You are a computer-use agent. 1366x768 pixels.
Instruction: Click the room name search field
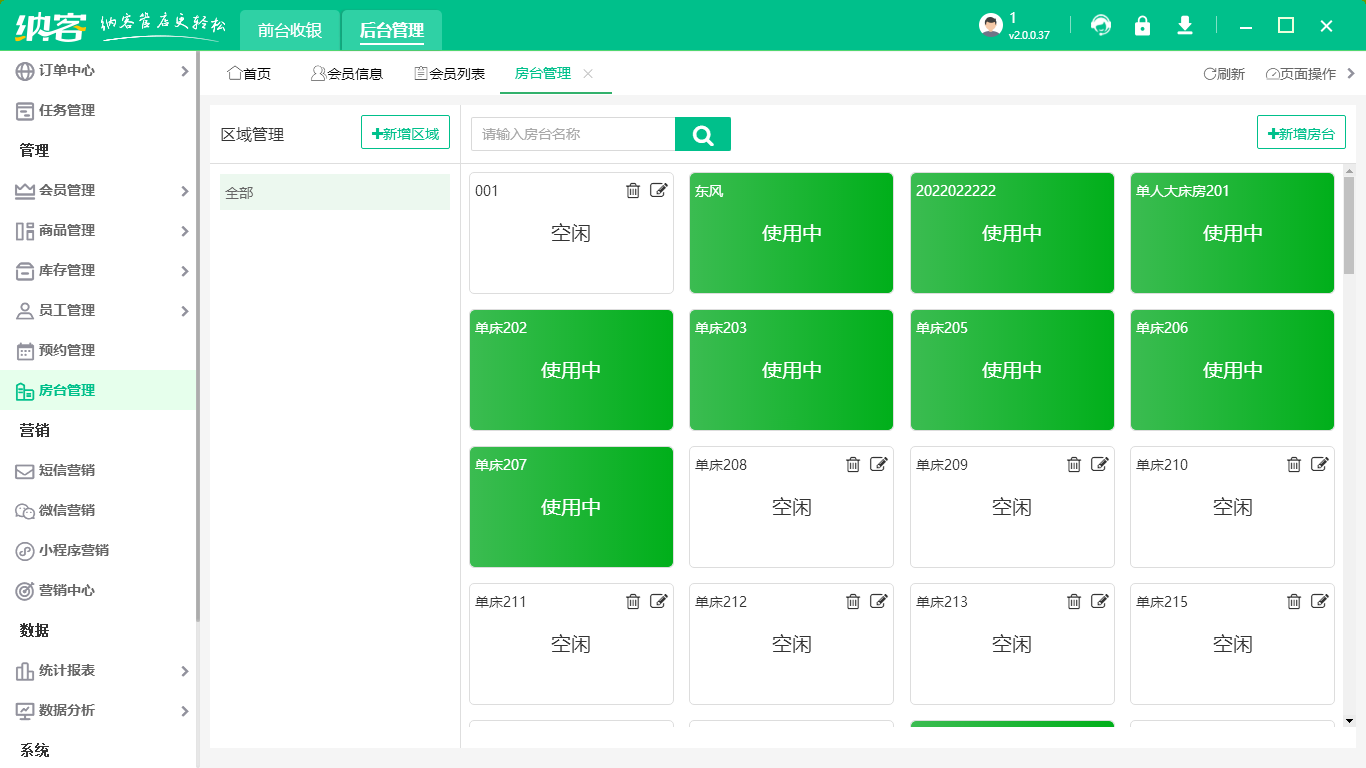[x=573, y=134]
